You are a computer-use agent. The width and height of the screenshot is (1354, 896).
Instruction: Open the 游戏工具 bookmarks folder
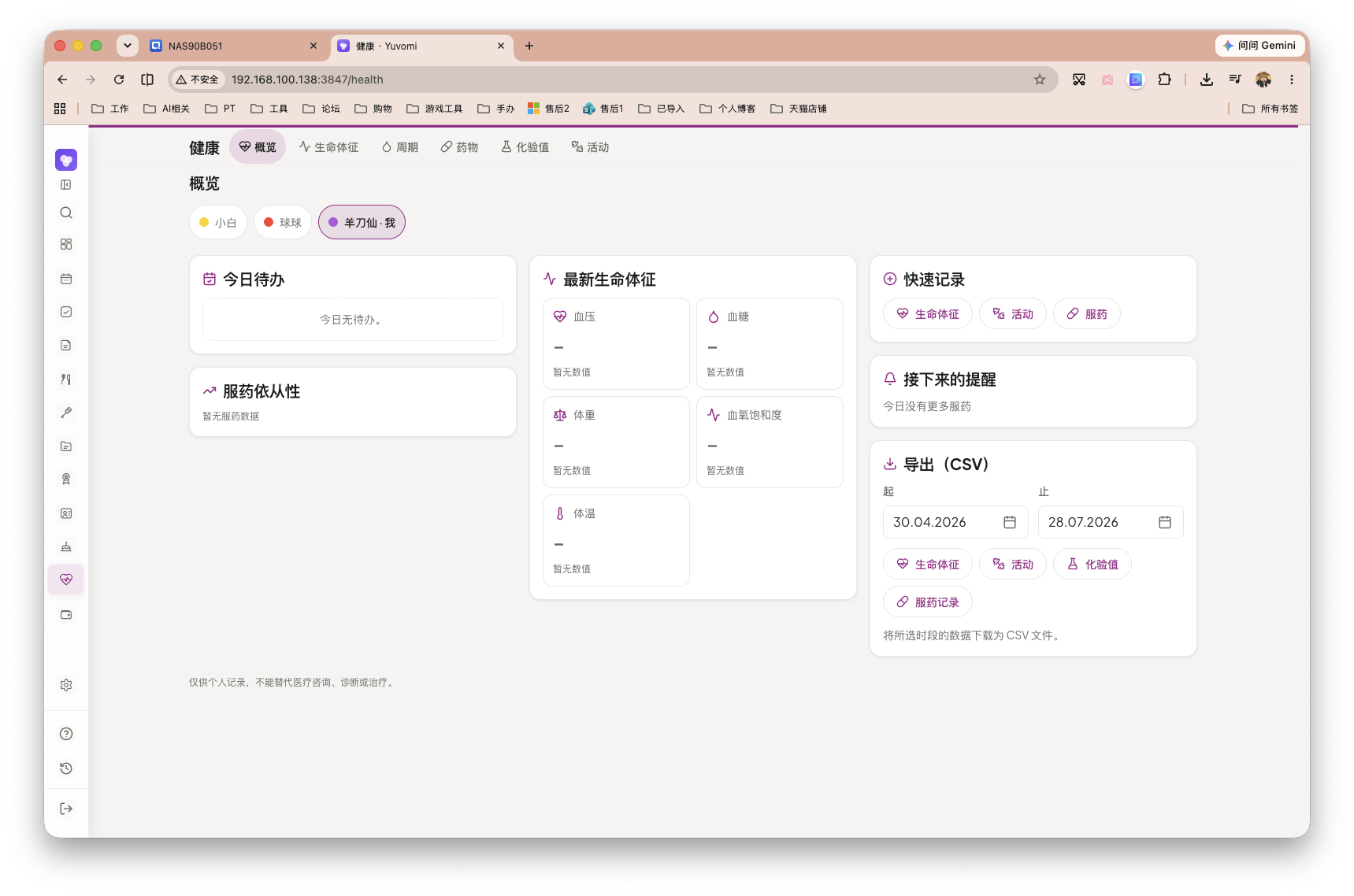pos(435,109)
